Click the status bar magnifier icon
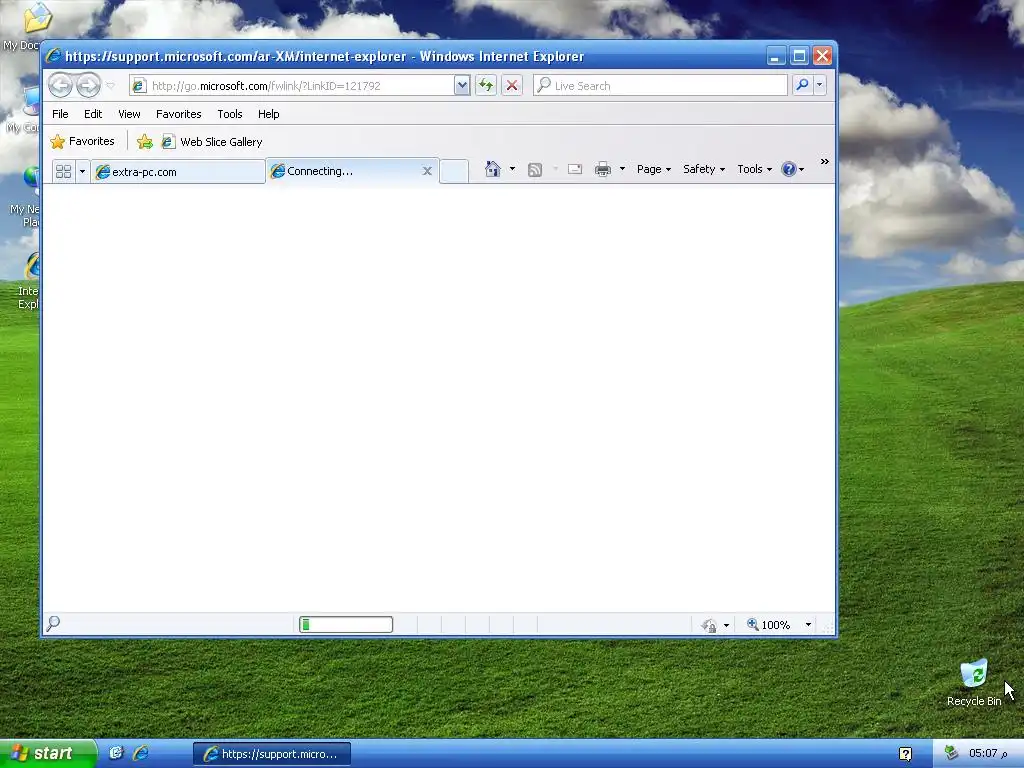Image resolution: width=1024 pixels, height=768 pixels. click(54, 624)
